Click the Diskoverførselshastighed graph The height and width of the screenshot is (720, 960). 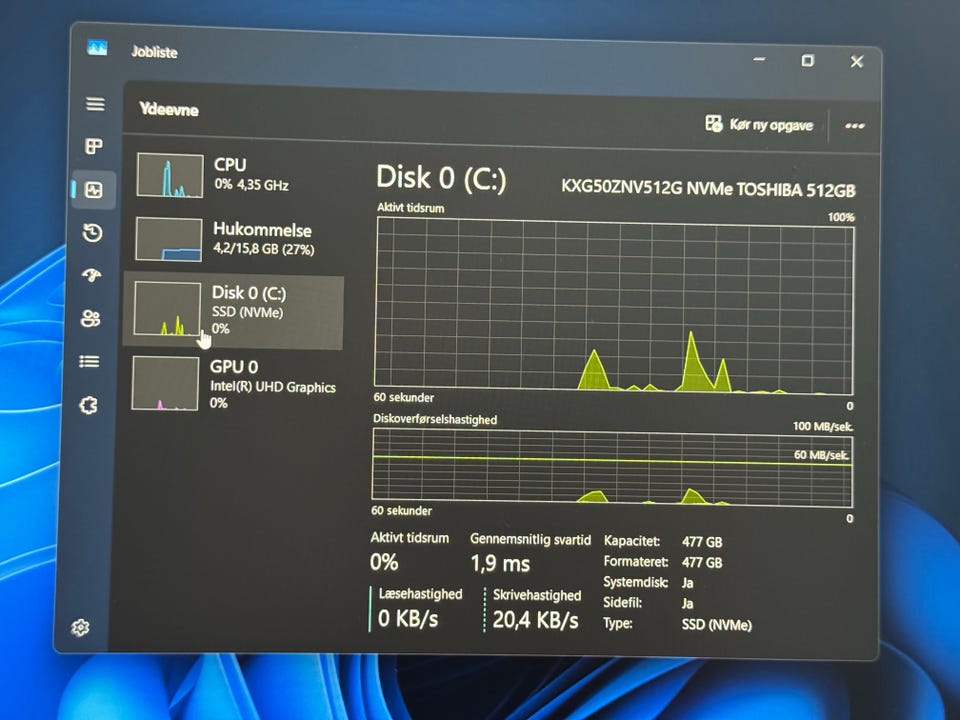point(612,467)
